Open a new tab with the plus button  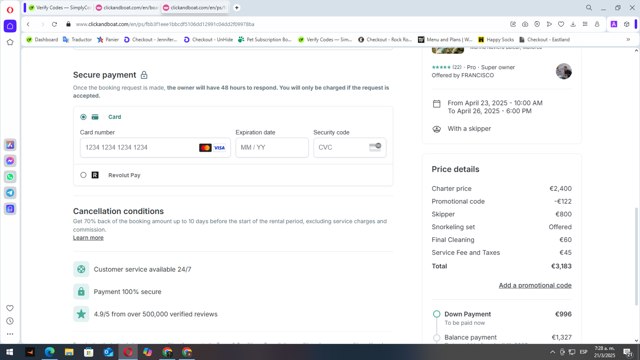236,8
